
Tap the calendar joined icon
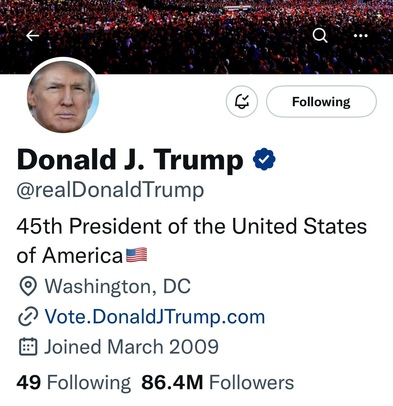coord(28,347)
